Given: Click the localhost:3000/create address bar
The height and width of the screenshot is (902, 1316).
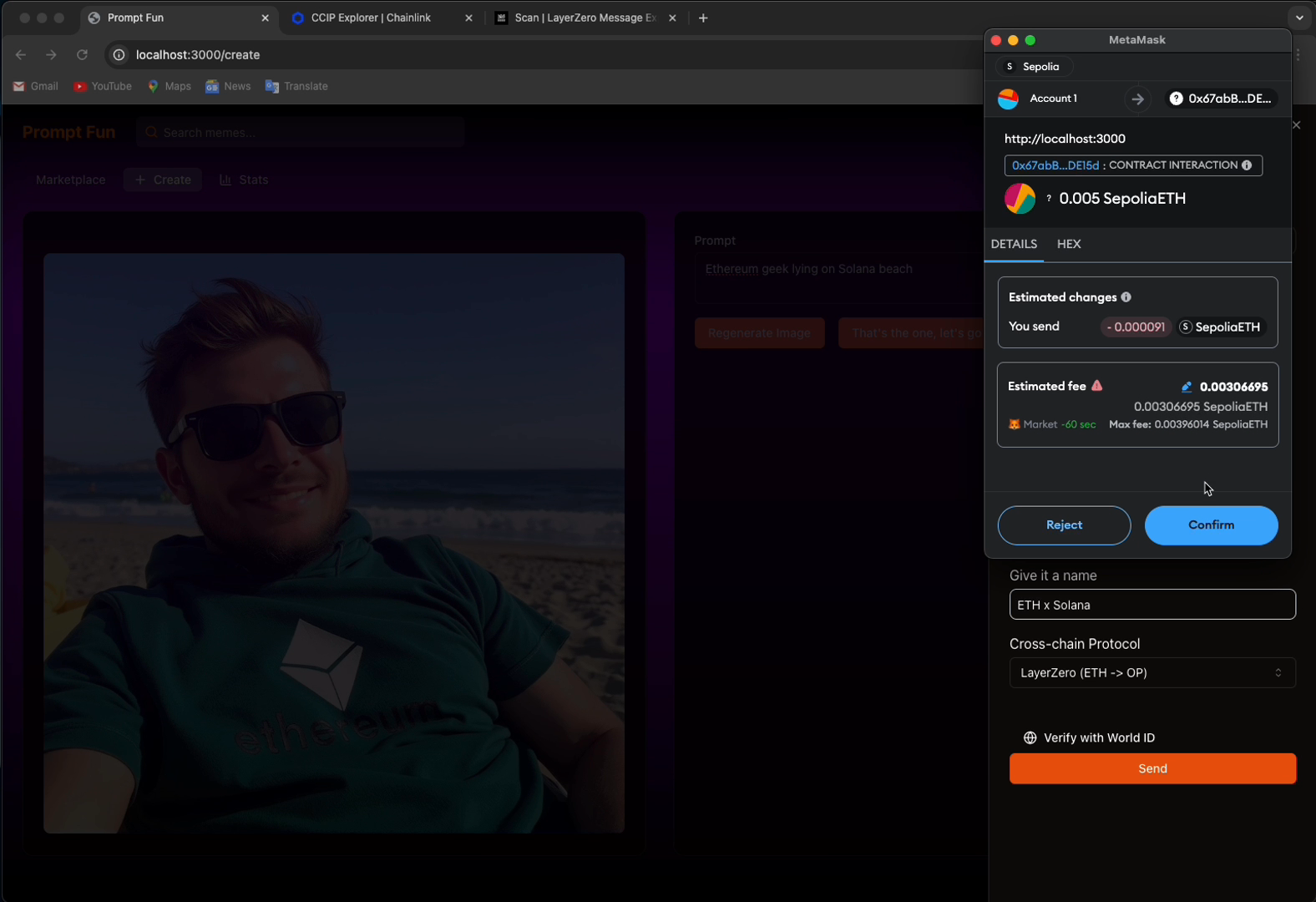Looking at the screenshot, I should (198, 55).
